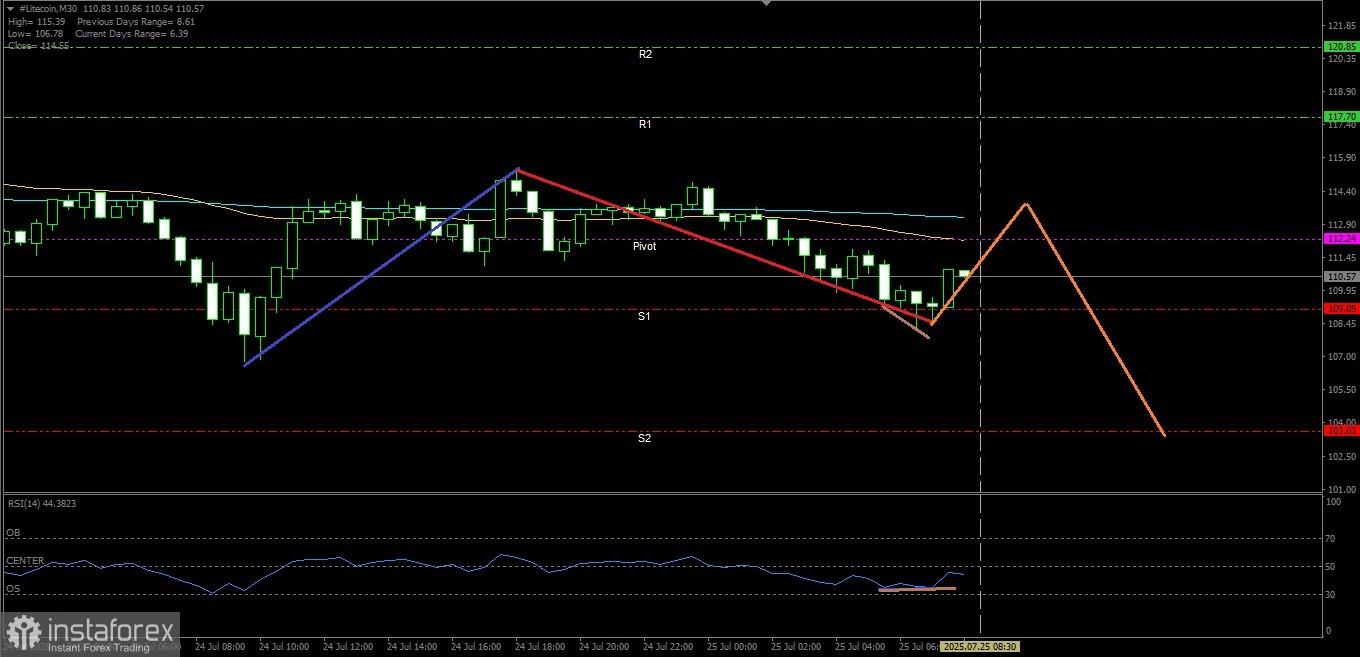Select the orange forecast peak line
The width and height of the screenshot is (1360, 657).
[x=1026, y=205]
